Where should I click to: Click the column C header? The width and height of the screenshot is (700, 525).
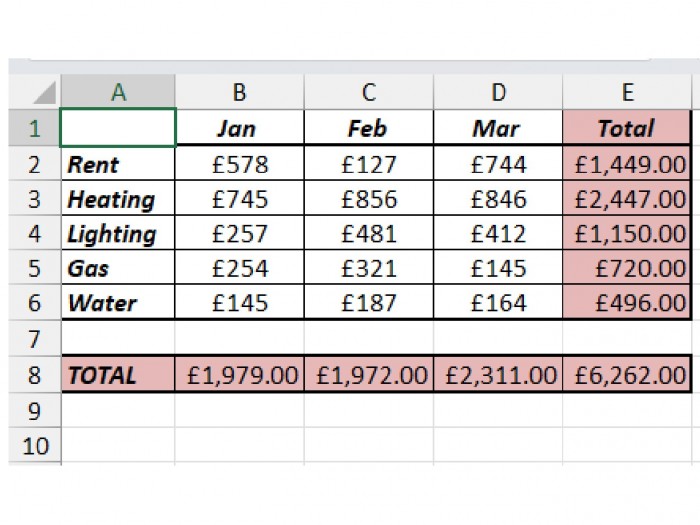(x=369, y=93)
